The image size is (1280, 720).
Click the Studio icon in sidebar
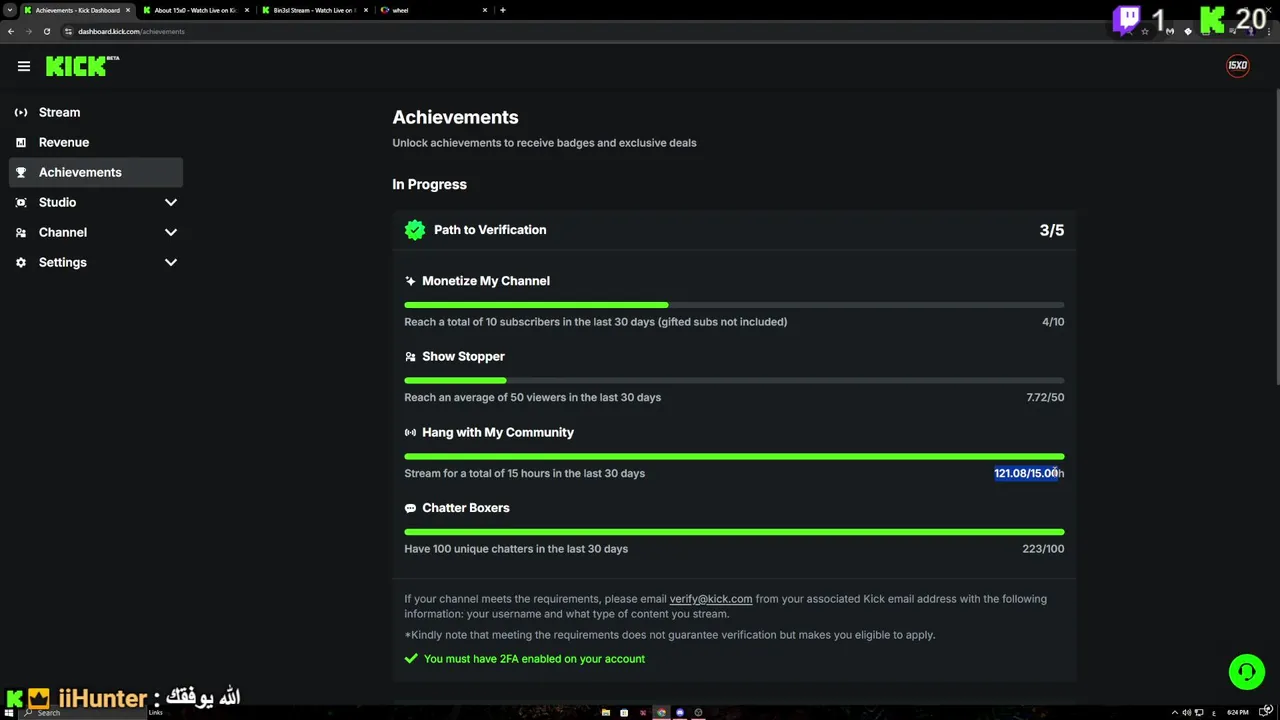[21, 203]
